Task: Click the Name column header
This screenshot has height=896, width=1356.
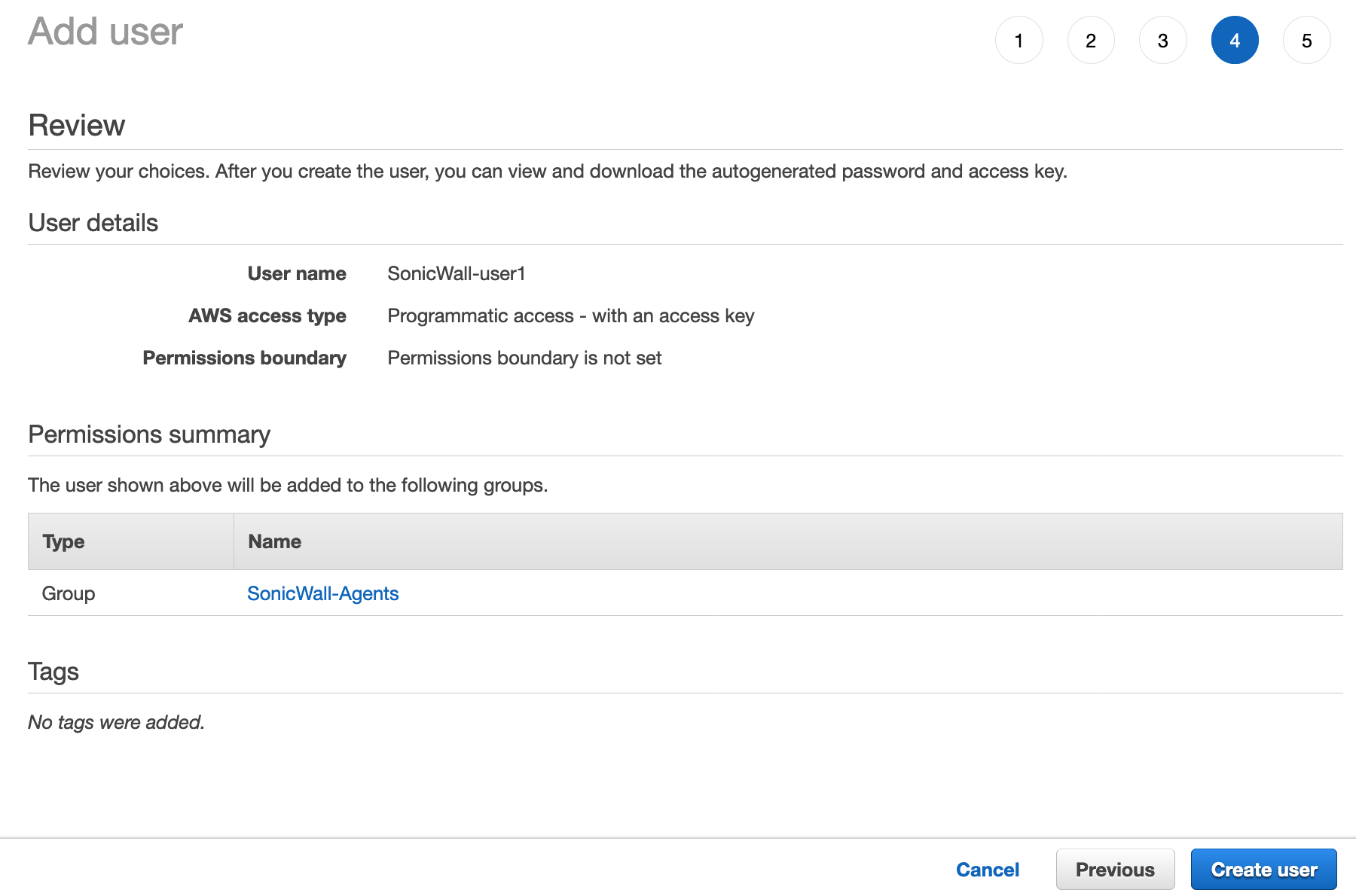Action: (275, 541)
